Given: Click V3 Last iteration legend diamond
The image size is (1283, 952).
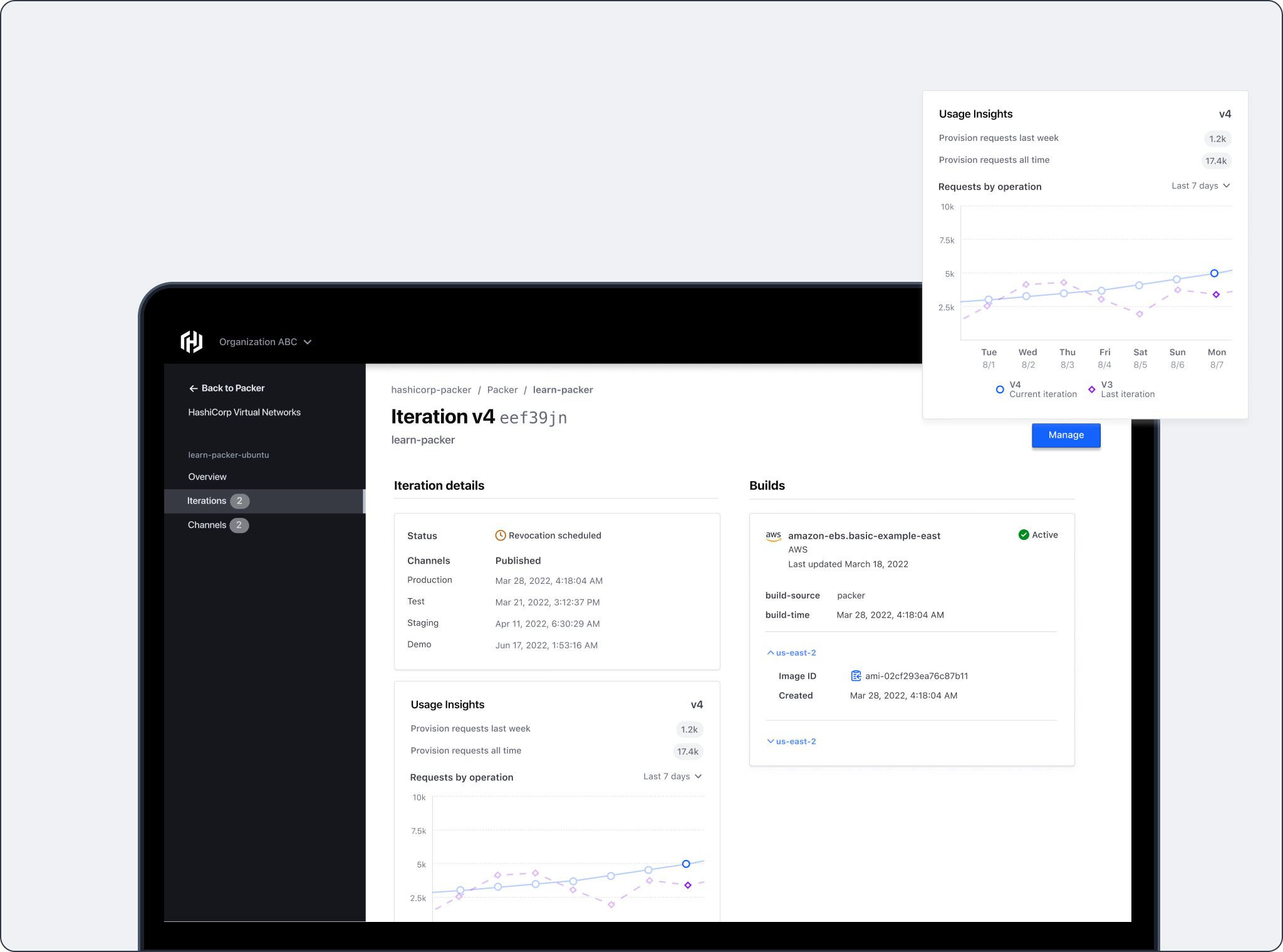Looking at the screenshot, I should tap(1092, 390).
